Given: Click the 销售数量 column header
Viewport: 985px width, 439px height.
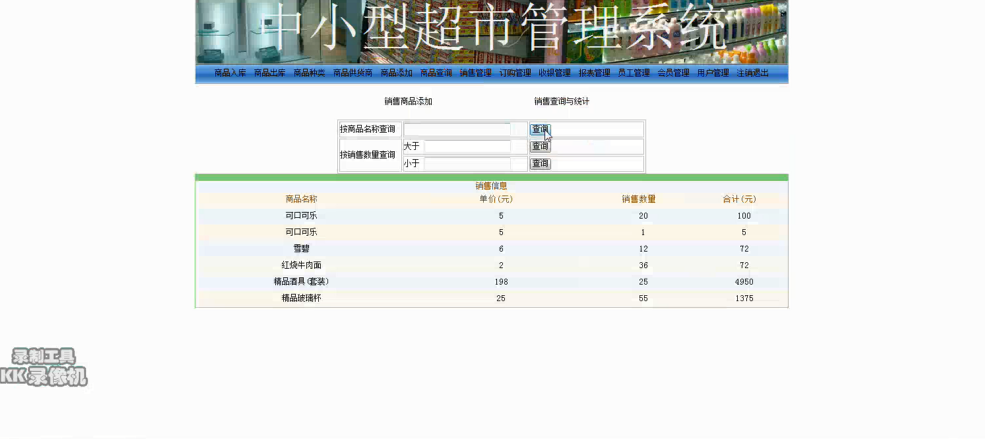Looking at the screenshot, I should 639,199.
